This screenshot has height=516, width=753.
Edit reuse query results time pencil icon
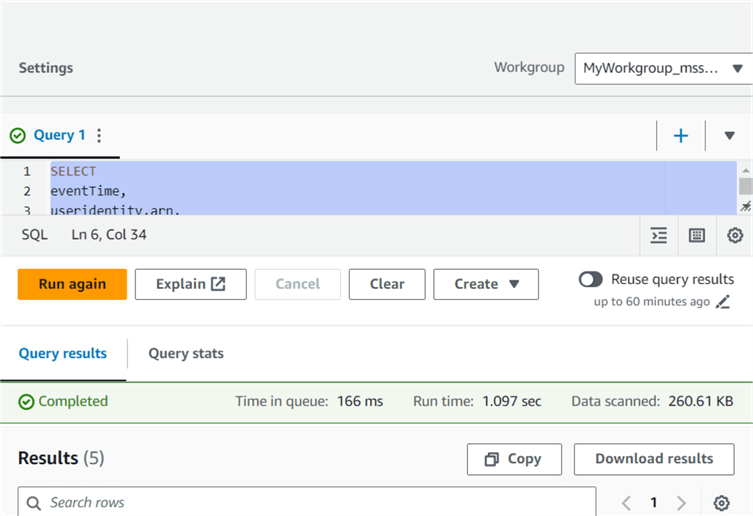tap(724, 301)
